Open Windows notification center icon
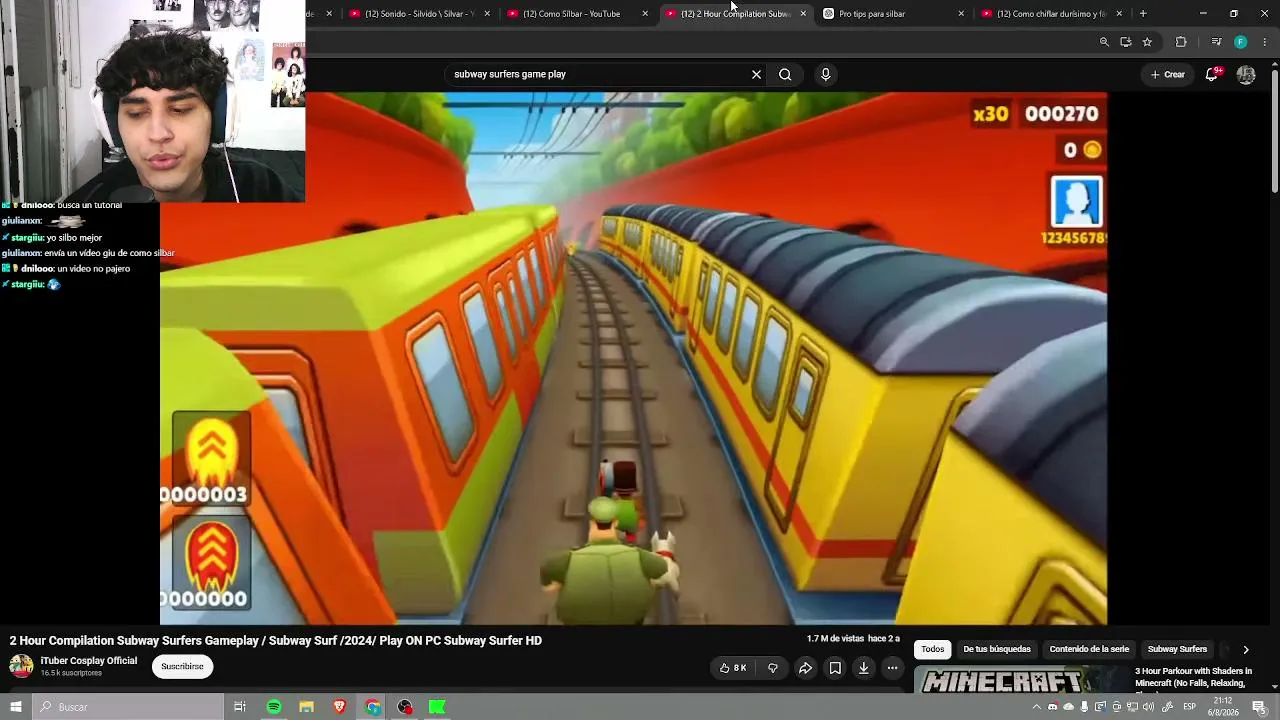 tap(1259, 707)
